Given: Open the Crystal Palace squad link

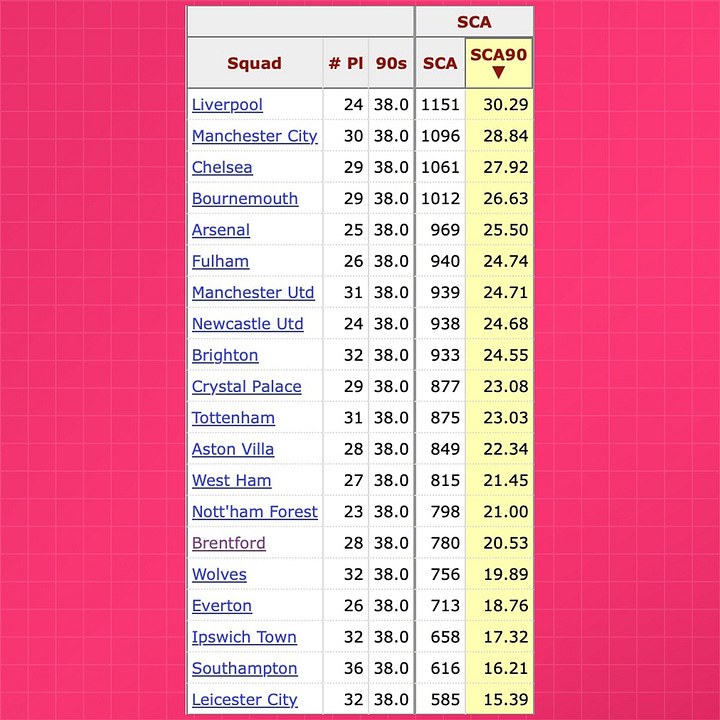Looking at the screenshot, I should tap(247, 386).
